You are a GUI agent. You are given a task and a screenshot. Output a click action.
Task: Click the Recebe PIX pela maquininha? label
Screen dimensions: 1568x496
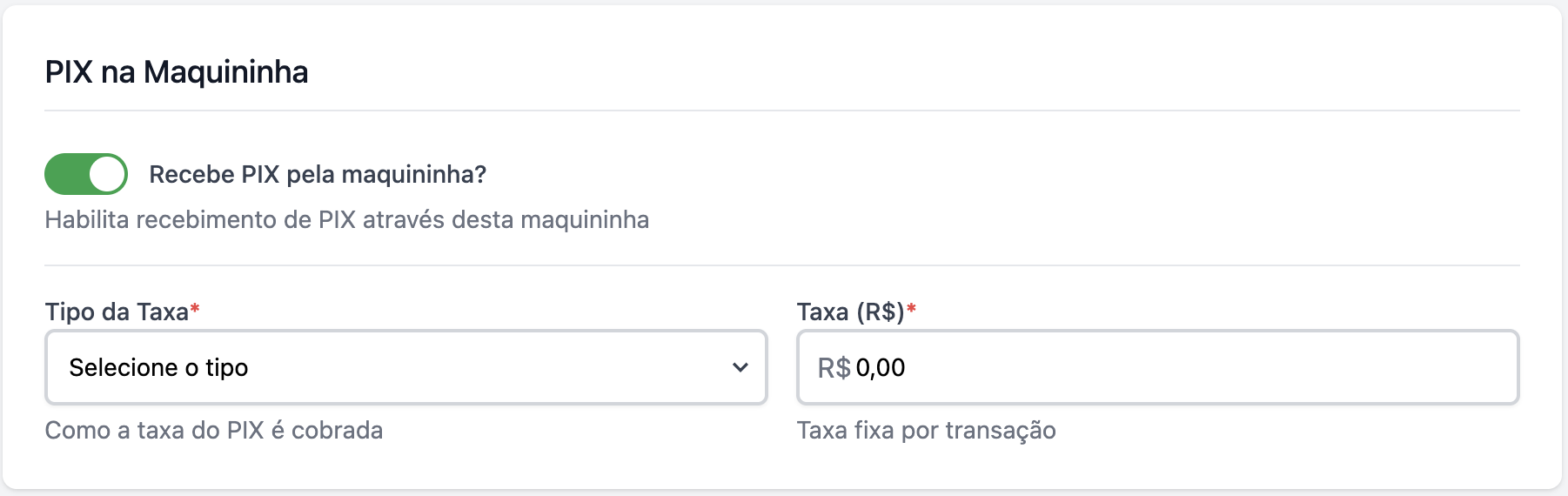click(x=318, y=175)
